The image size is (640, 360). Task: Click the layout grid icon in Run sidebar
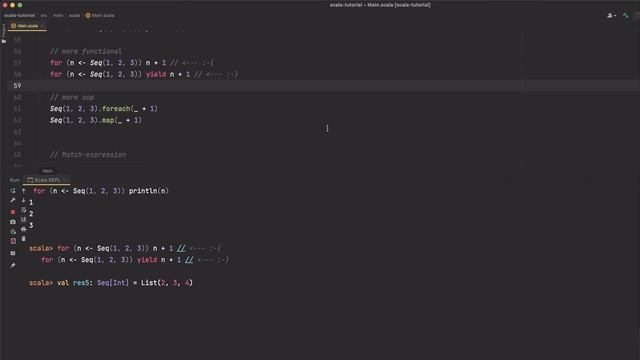(x=13, y=253)
